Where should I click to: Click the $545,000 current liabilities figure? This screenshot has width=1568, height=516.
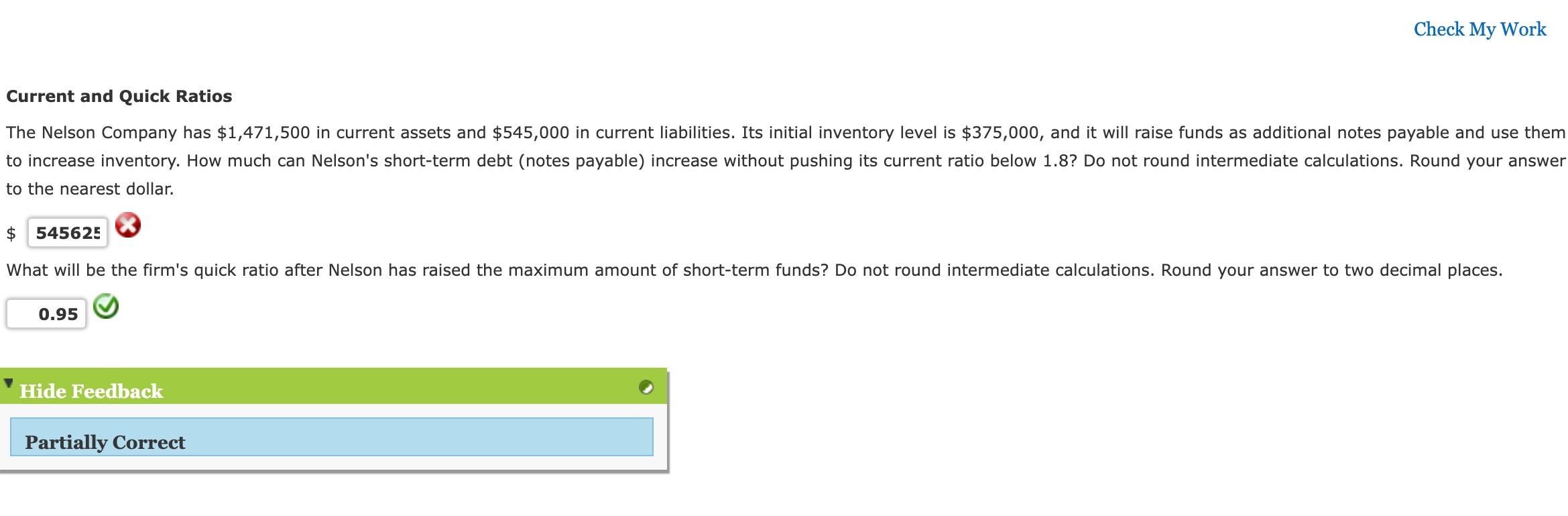pyautogui.click(x=531, y=133)
